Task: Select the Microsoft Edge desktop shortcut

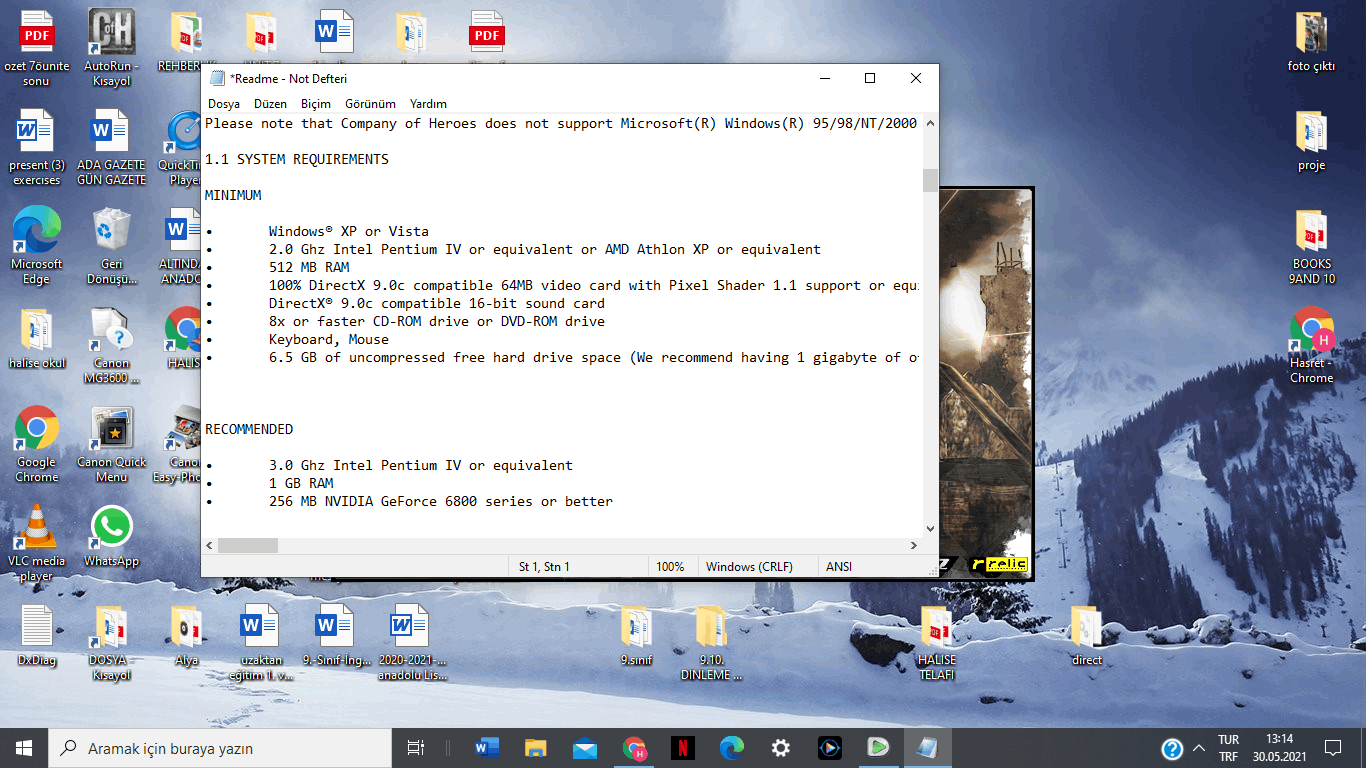Action: click(37, 246)
